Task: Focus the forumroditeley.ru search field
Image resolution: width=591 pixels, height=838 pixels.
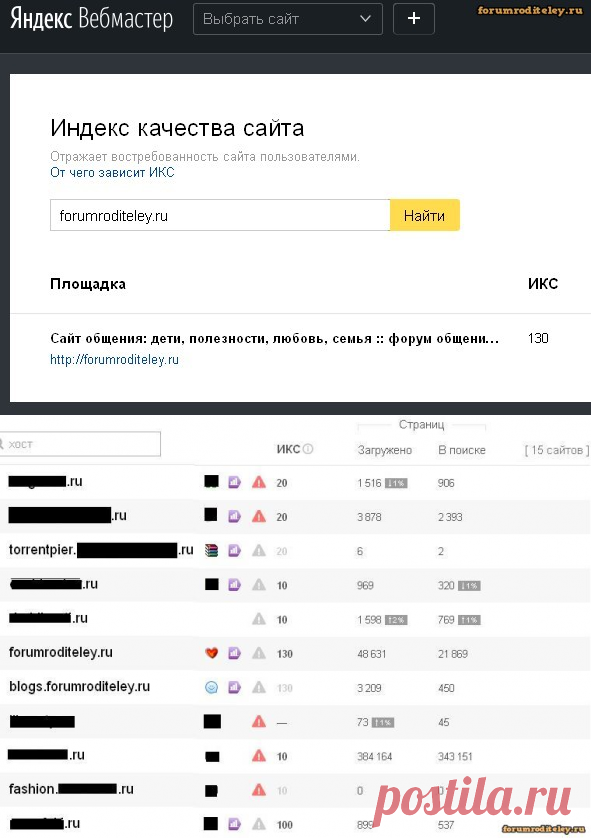Action: pos(220,215)
